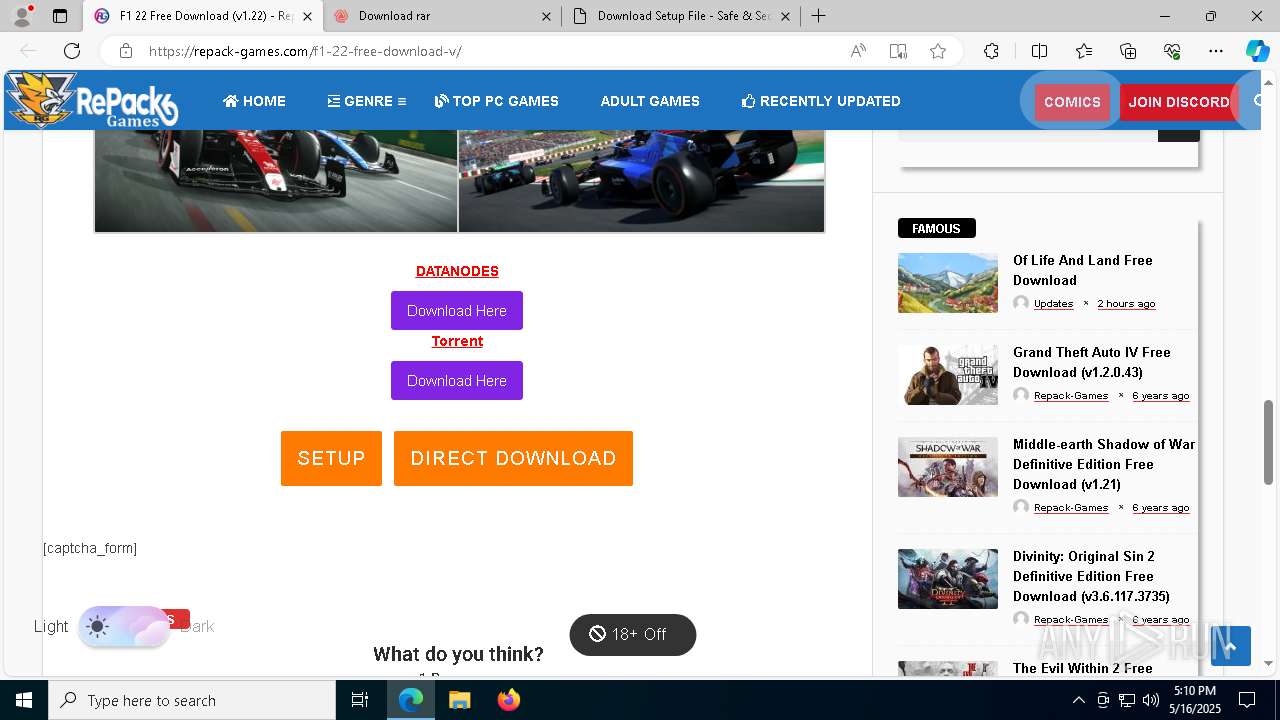Image resolution: width=1280 pixels, height=720 pixels.
Task: Open the Browser essentials heart icon
Action: click(x=1172, y=51)
